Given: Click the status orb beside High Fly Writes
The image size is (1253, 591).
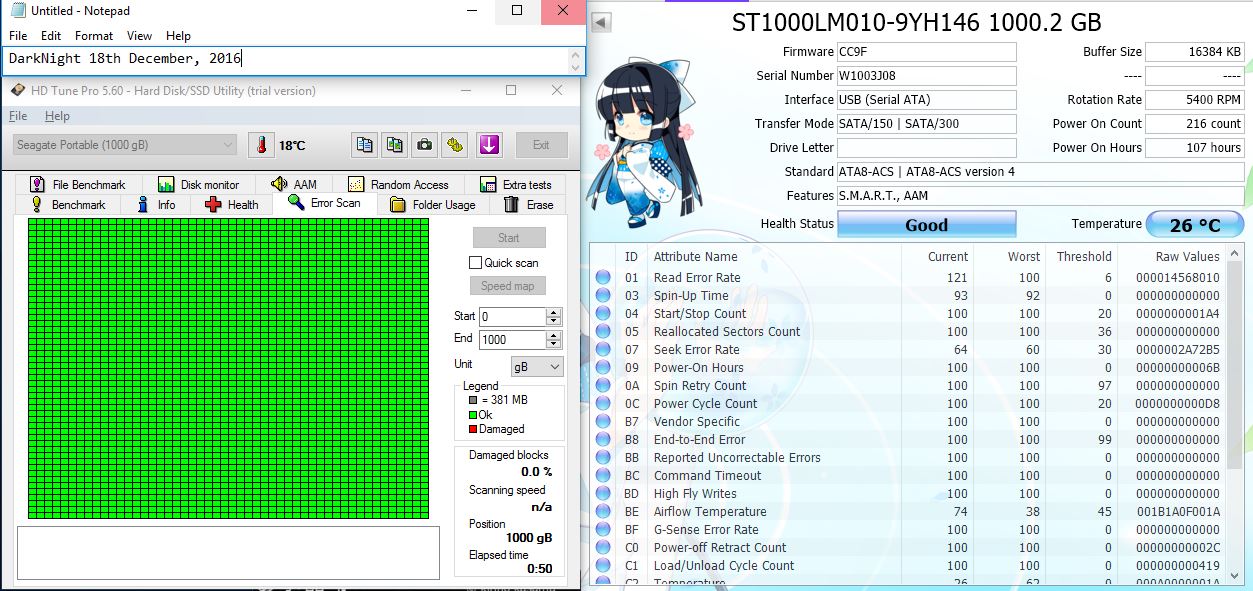Looking at the screenshot, I should [x=603, y=494].
